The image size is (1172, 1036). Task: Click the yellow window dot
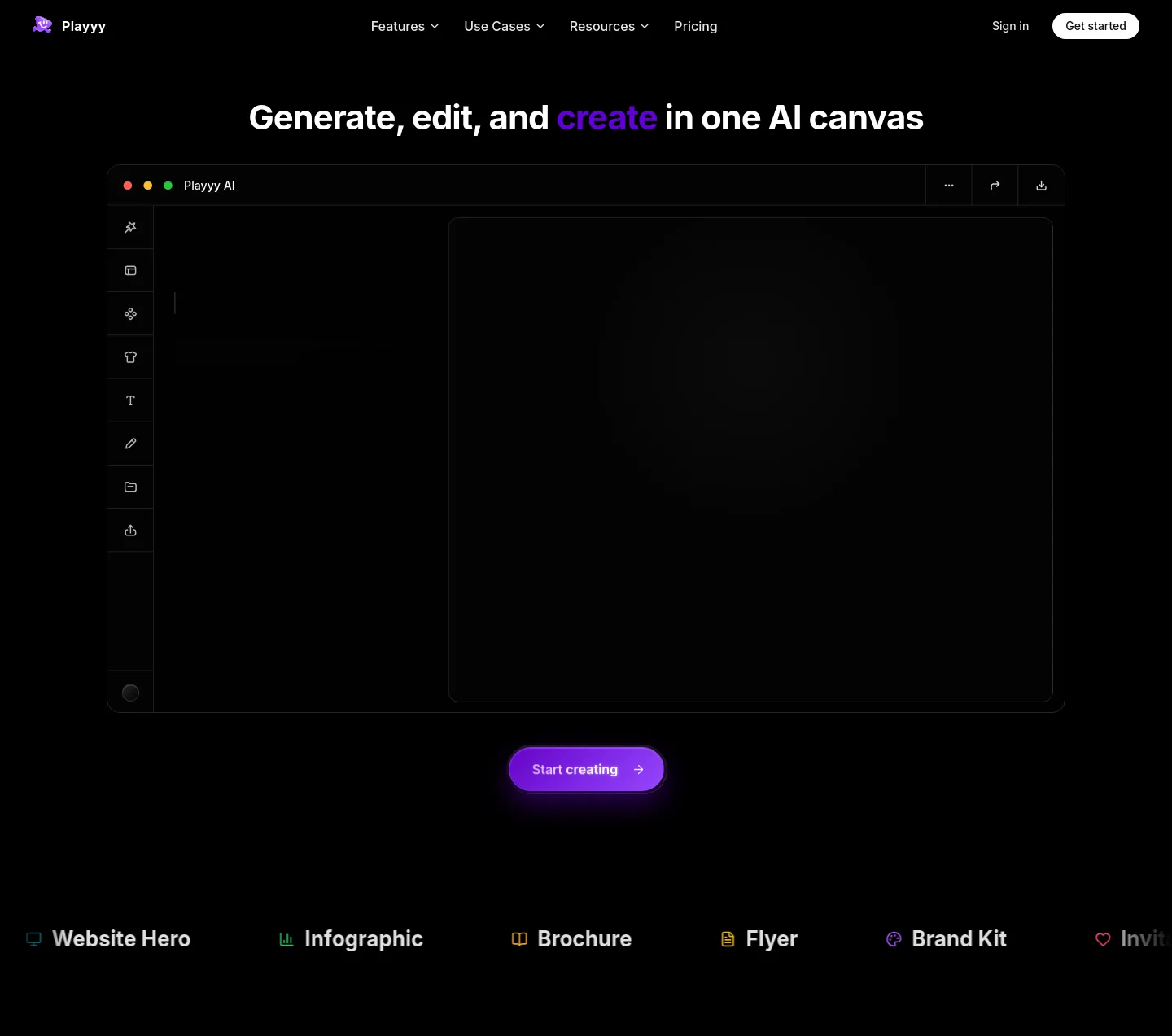[148, 186]
